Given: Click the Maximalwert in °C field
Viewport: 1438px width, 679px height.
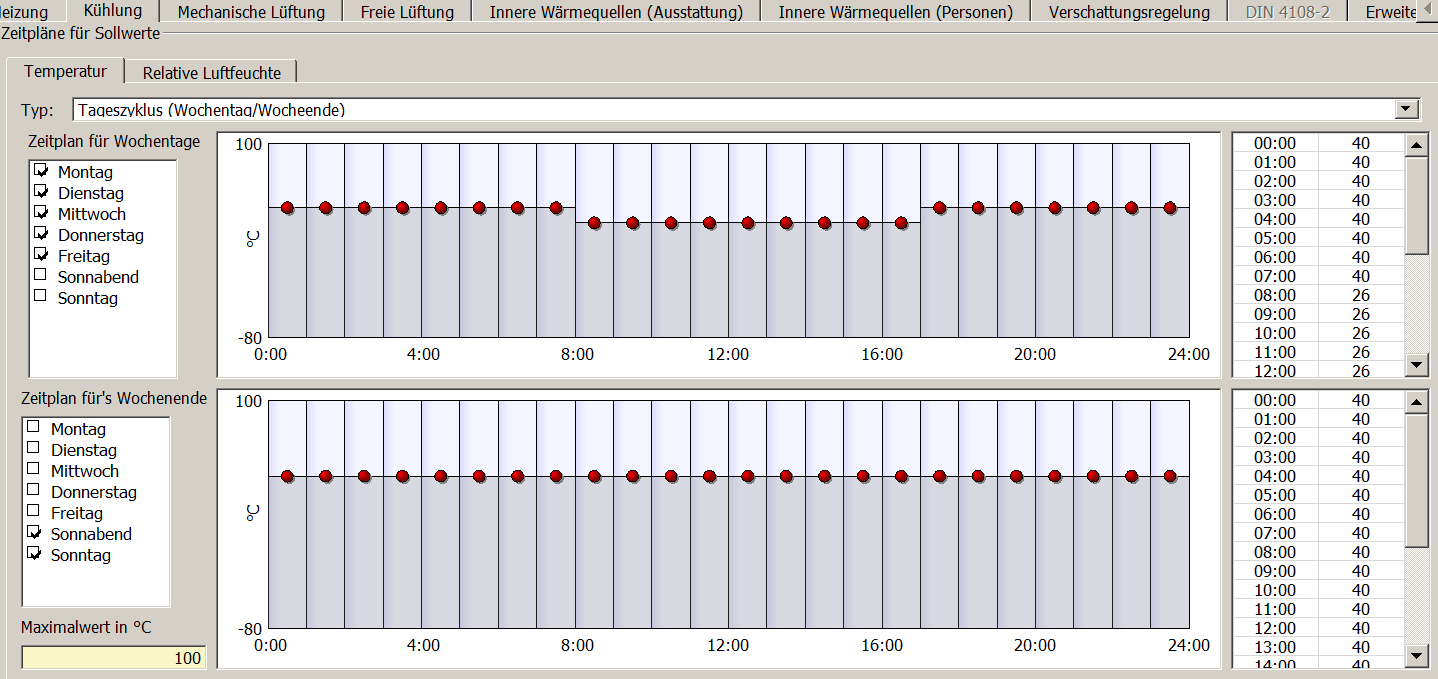Looking at the screenshot, I should [x=113, y=658].
